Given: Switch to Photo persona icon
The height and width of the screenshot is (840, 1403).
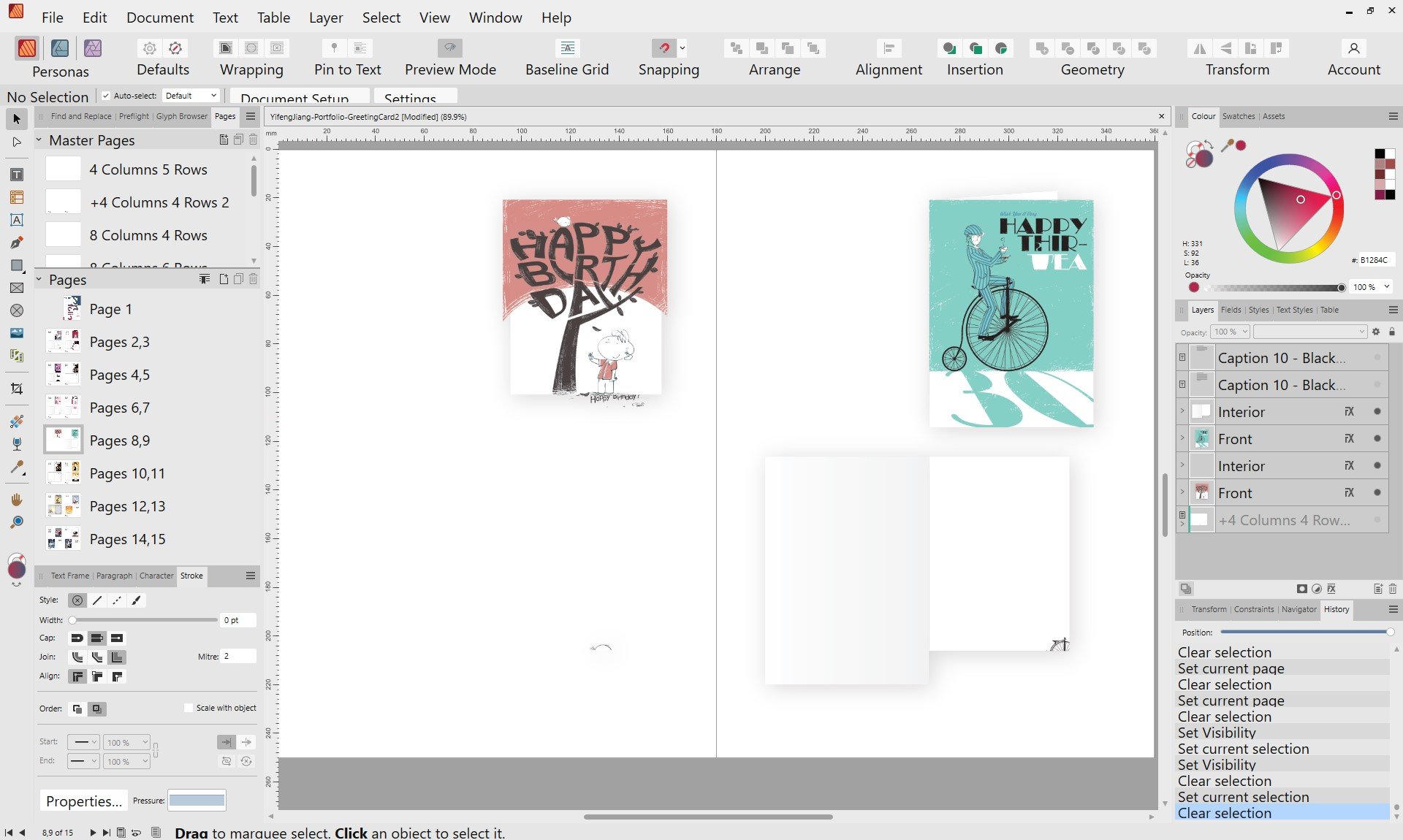Looking at the screenshot, I should coord(93,48).
